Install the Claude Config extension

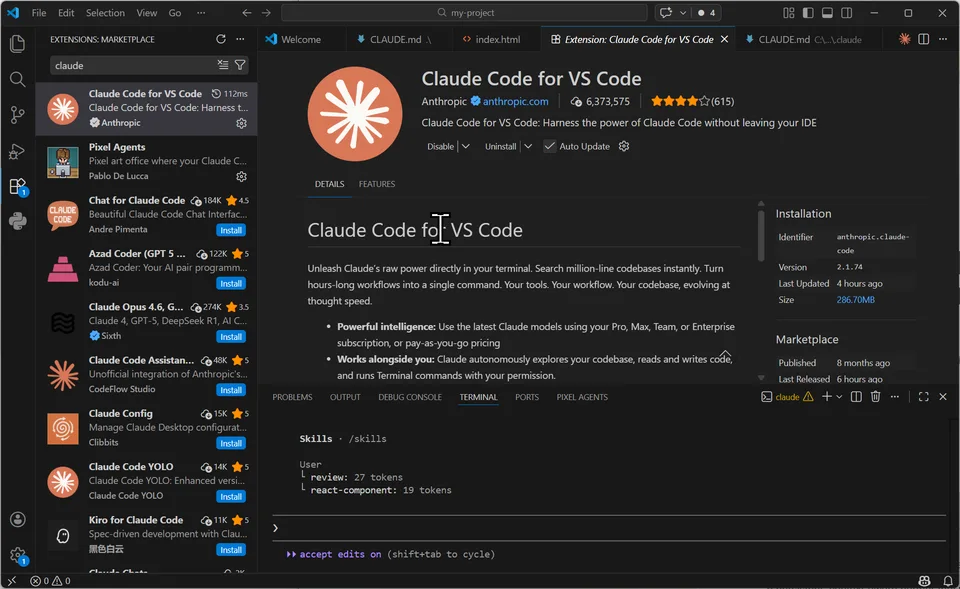[x=231, y=443]
